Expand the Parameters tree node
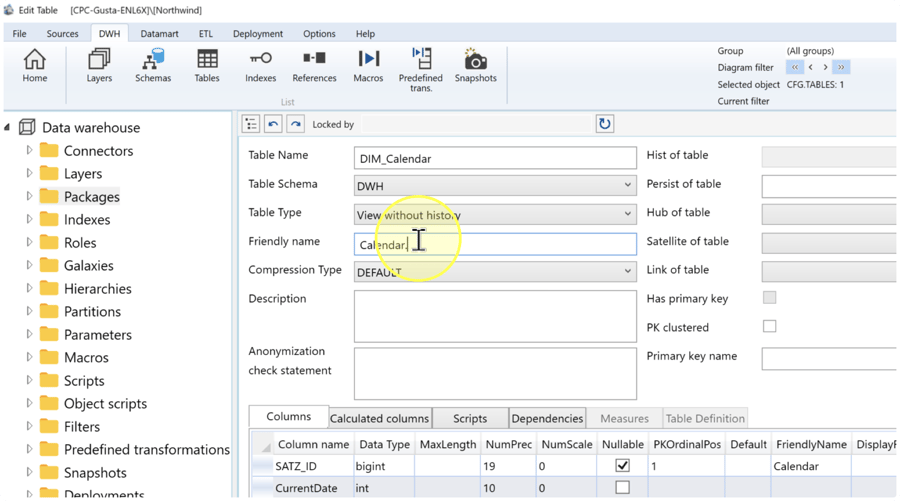 (29, 334)
